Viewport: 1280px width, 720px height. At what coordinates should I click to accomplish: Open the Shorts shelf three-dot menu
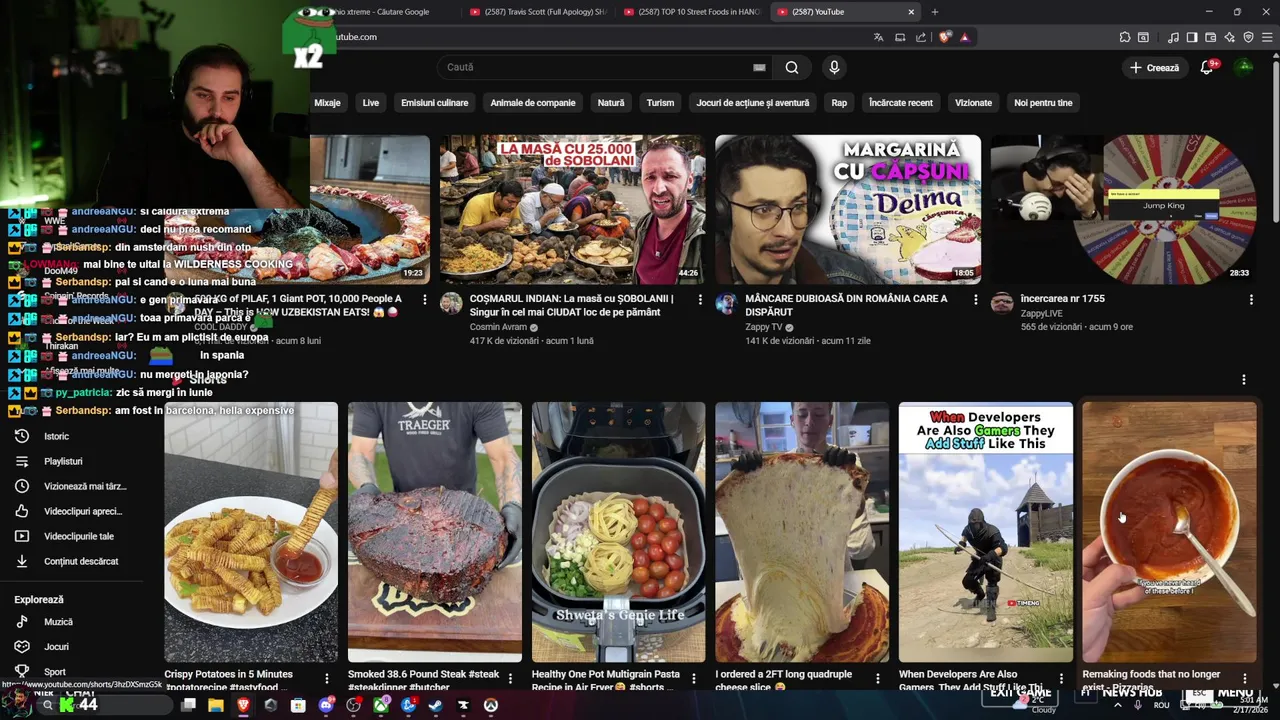click(x=1244, y=380)
